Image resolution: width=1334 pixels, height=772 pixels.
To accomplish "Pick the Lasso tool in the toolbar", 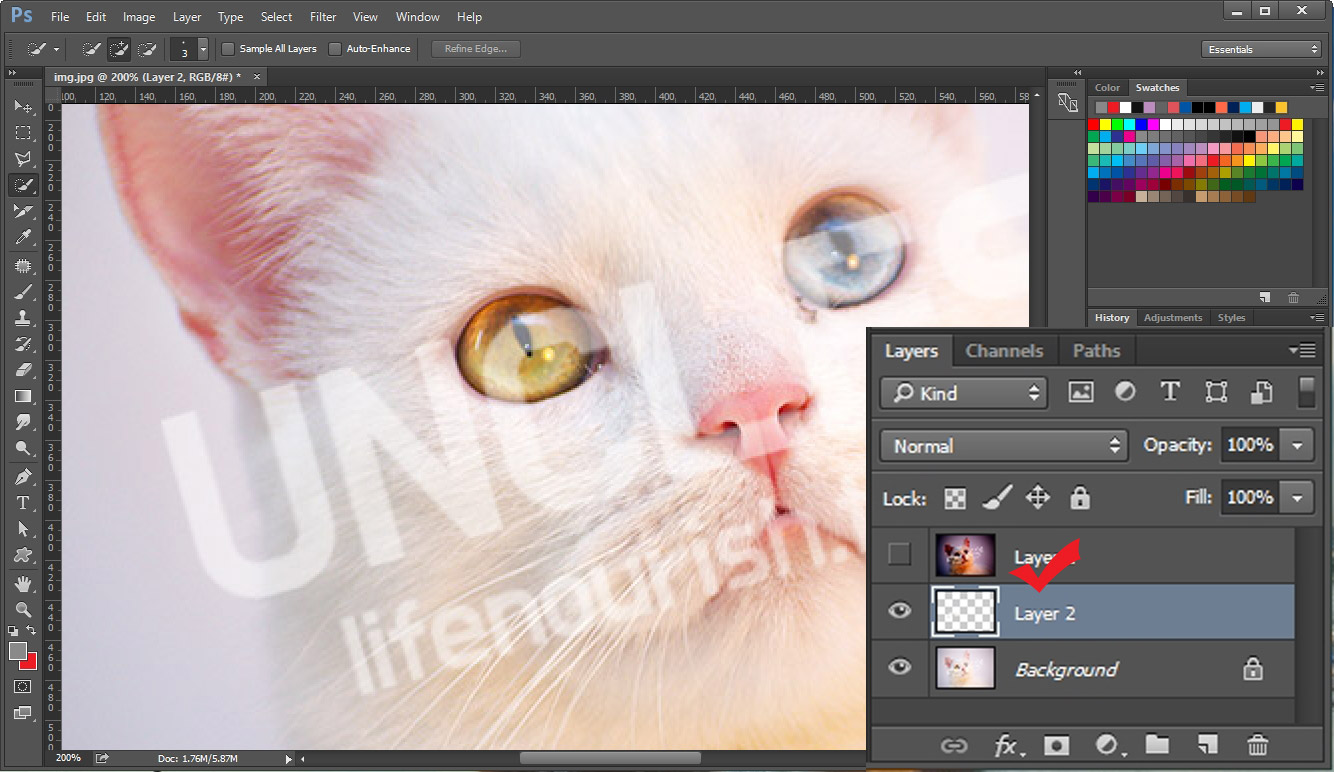I will click(x=23, y=158).
